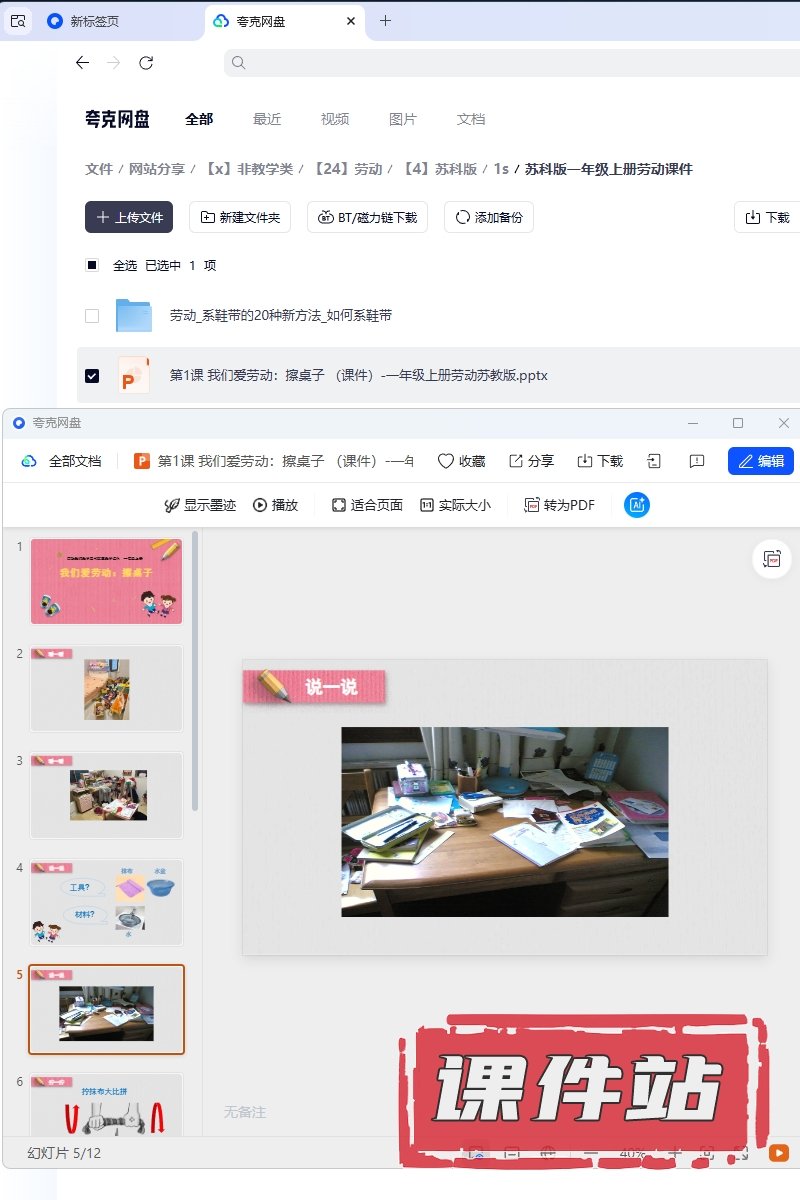Click the AI assistant icon in toolbar
Image resolution: width=800 pixels, height=1200 pixels.
point(637,505)
